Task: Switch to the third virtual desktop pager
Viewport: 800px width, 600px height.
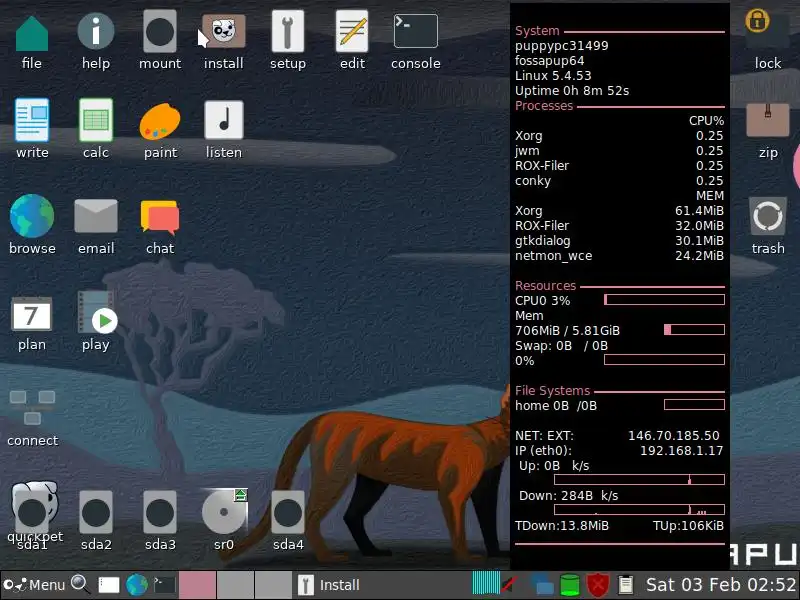Action: tap(273, 585)
